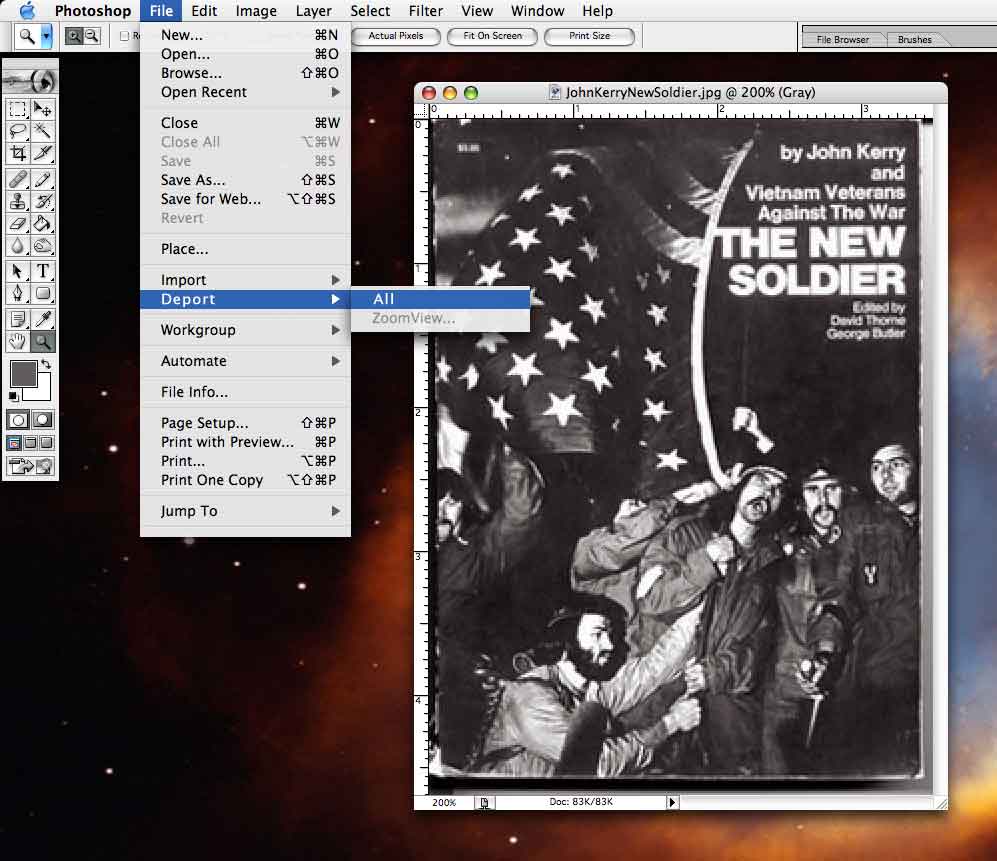Select the History Brush tool
The width and height of the screenshot is (997, 861).
click(43, 202)
